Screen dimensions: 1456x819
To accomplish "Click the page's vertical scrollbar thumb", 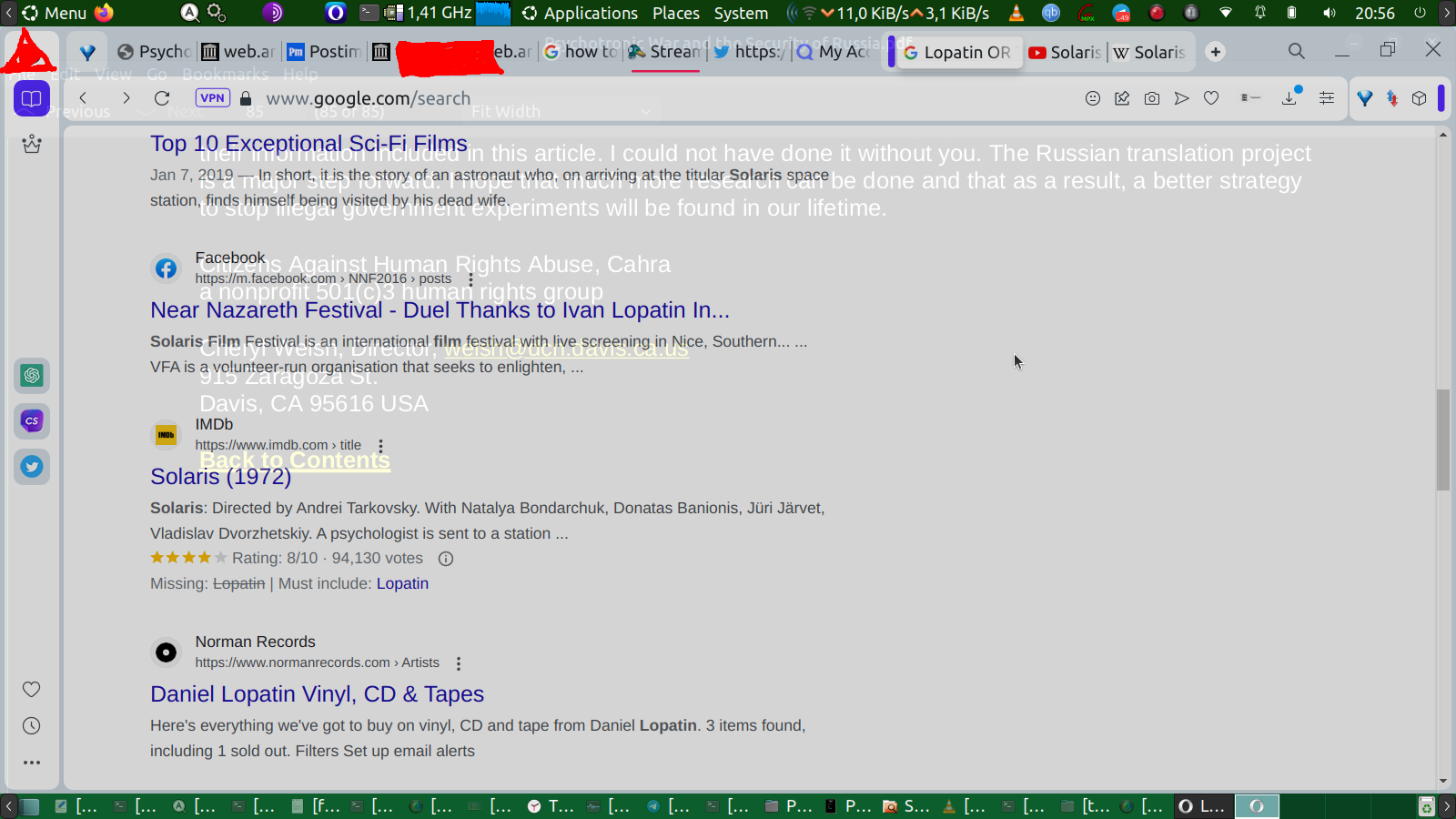I will 1443,440.
